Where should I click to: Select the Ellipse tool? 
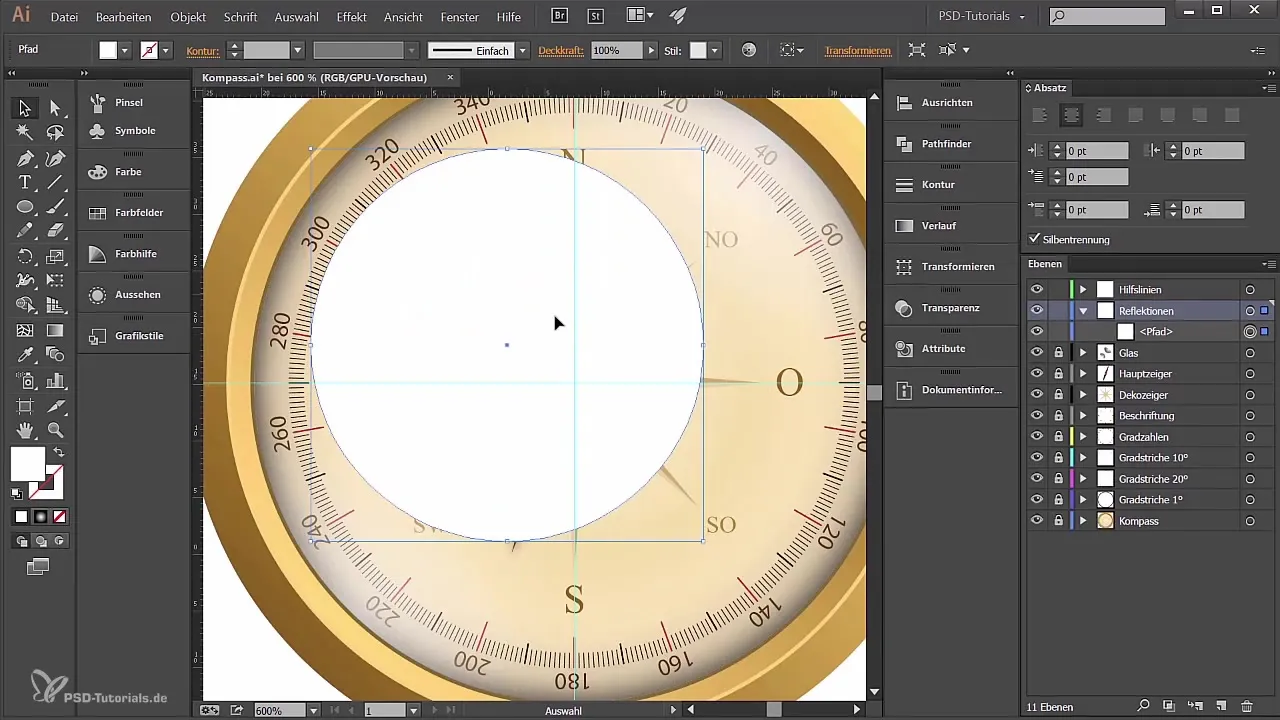tap(25, 207)
